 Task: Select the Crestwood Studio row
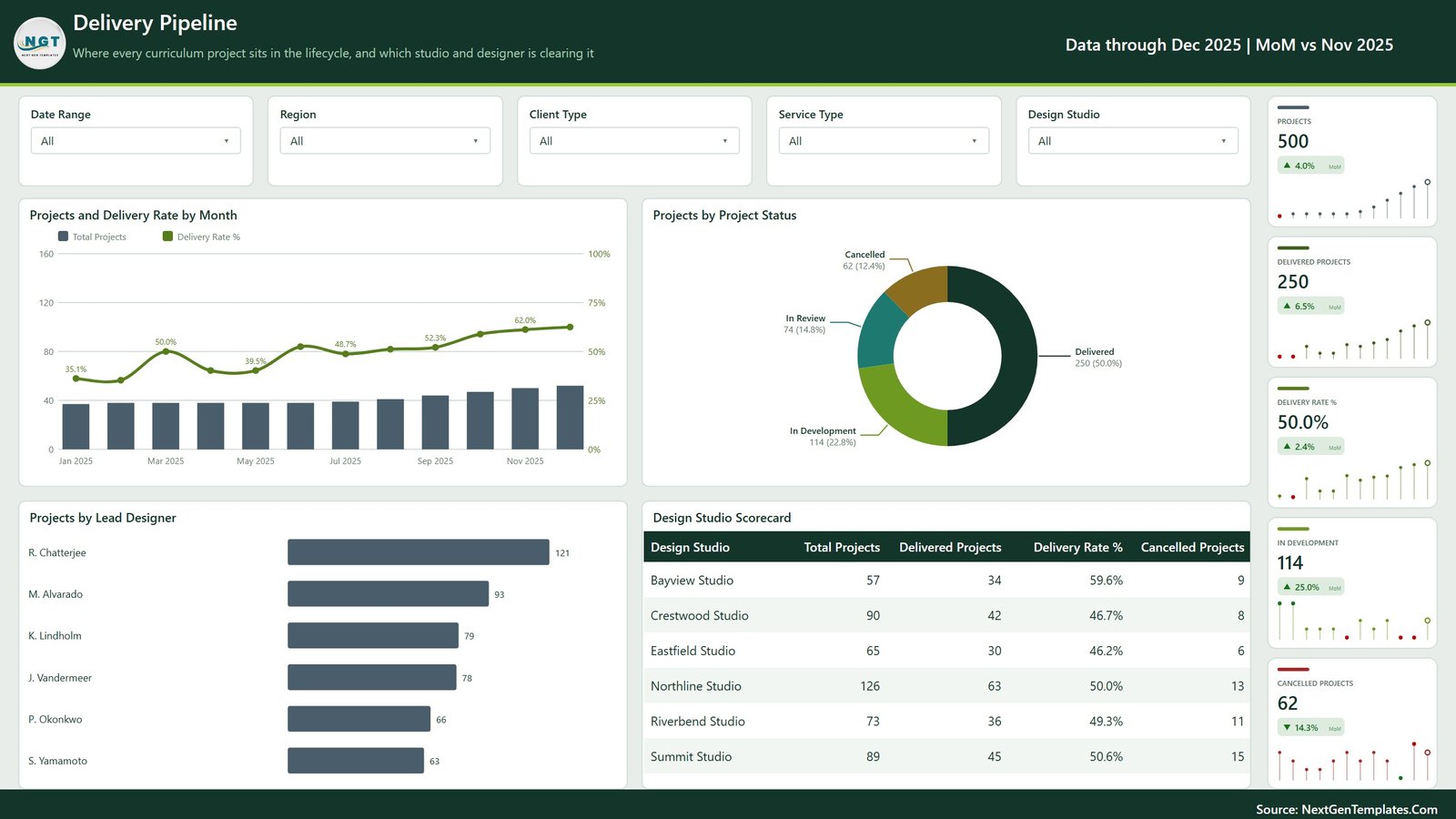click(946, 616)
